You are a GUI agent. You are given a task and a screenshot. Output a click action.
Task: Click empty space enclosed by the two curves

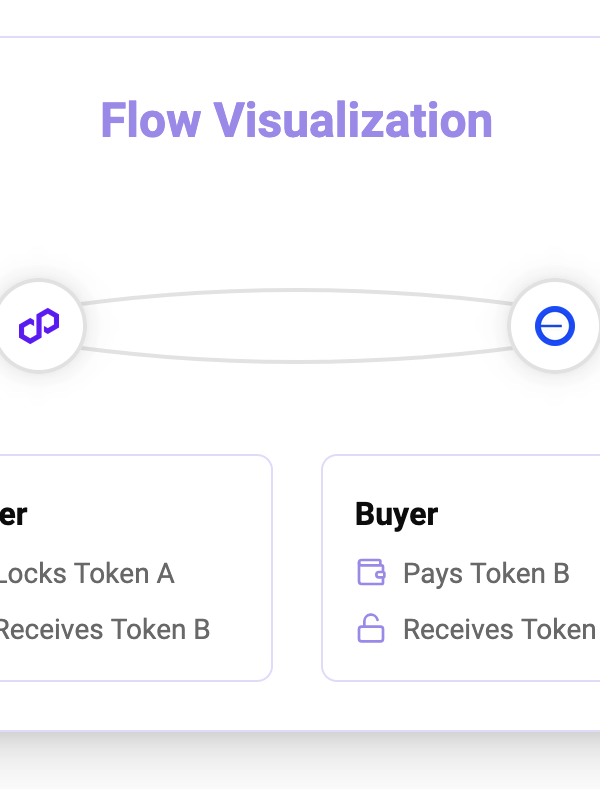[x=297, y=326]
